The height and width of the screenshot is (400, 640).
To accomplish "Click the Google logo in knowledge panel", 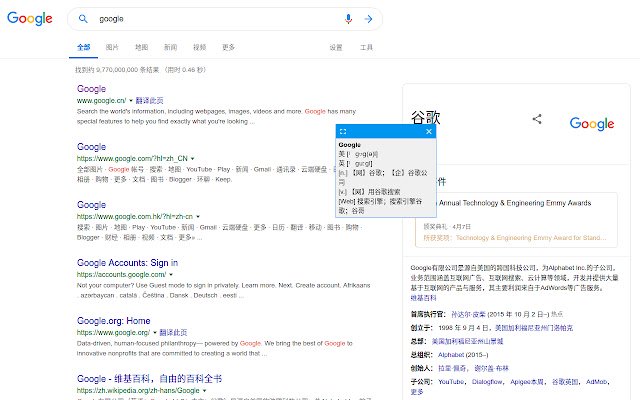I will [592, 123].
